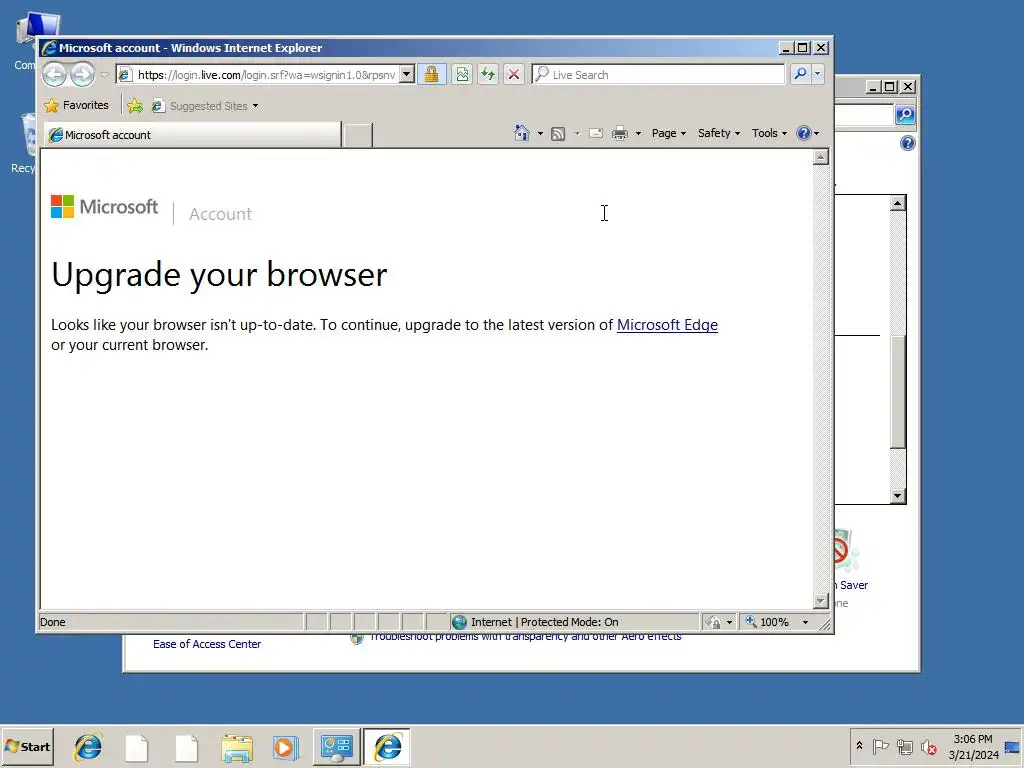Go to the Home page icon
Image resolution: width=1024 pixels, height=768 pixels.
pos(521,133)
